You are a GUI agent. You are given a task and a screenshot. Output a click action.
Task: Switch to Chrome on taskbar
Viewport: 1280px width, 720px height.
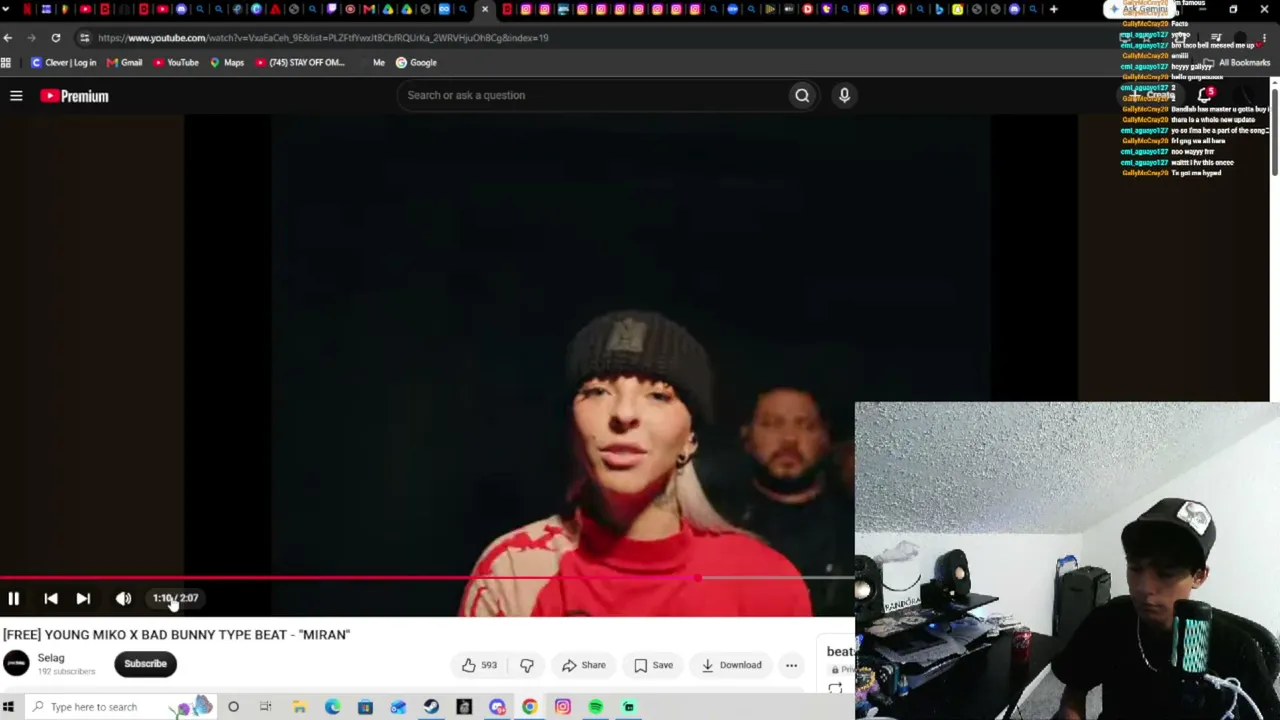[530, 707]
